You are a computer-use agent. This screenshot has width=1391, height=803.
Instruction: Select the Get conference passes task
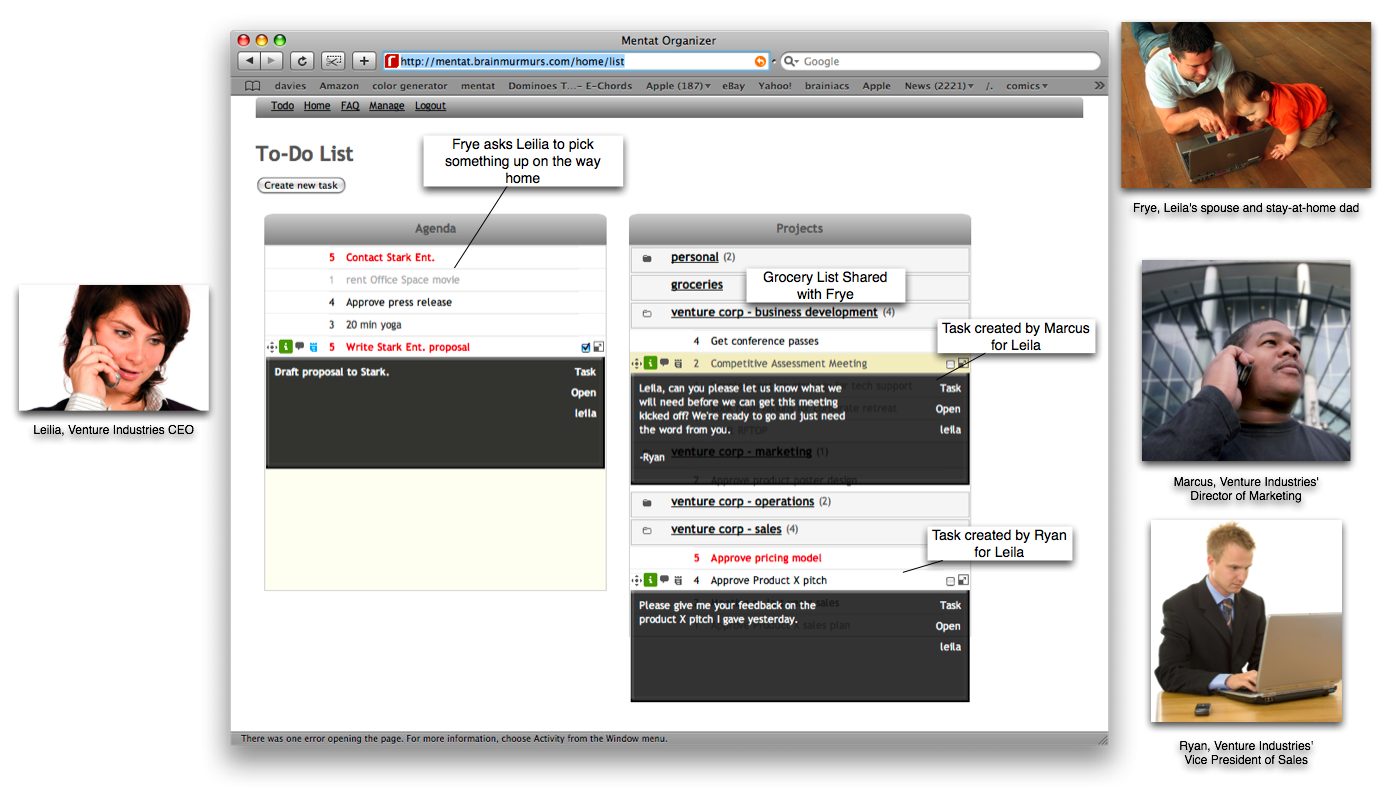click(765, 341)
